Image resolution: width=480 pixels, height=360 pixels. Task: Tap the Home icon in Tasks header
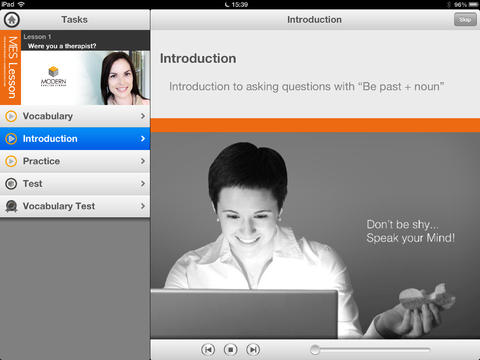(x=12, y=20)
